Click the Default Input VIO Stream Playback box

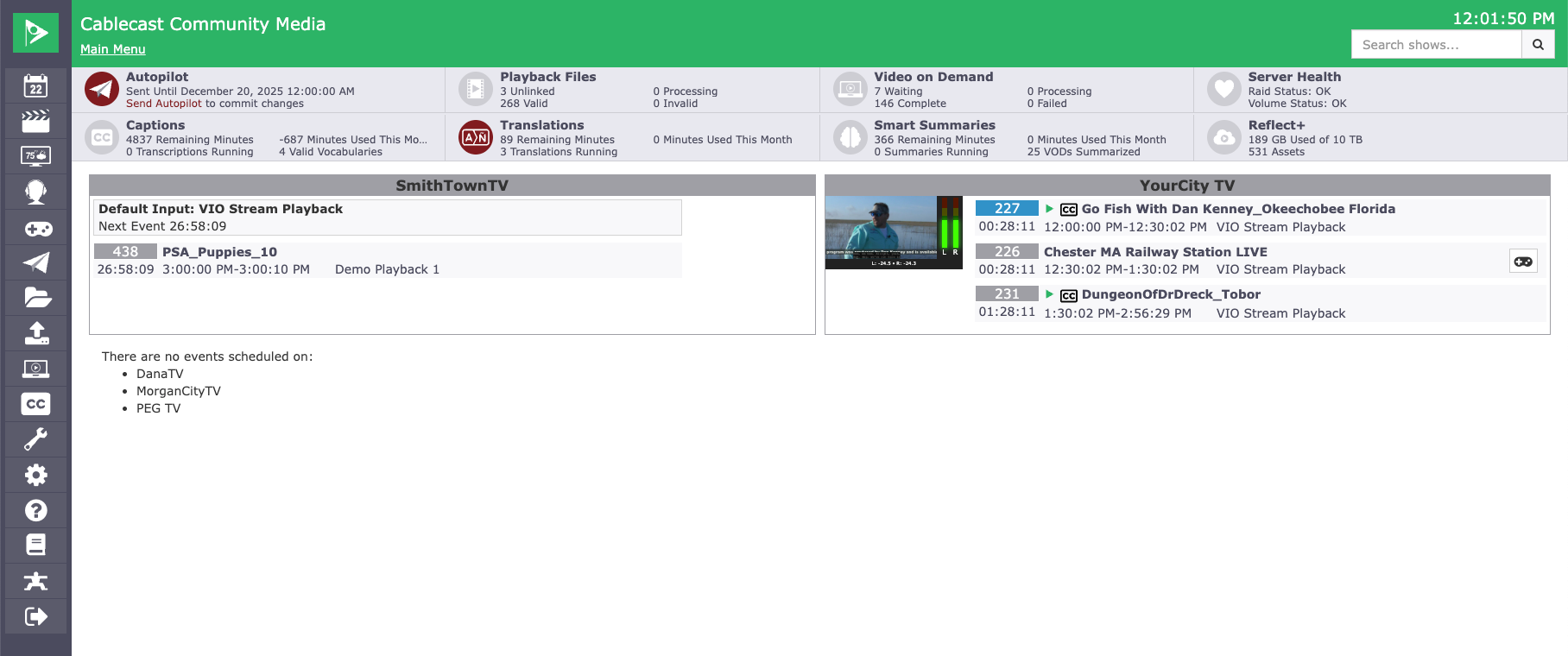(x=388, y=218)
